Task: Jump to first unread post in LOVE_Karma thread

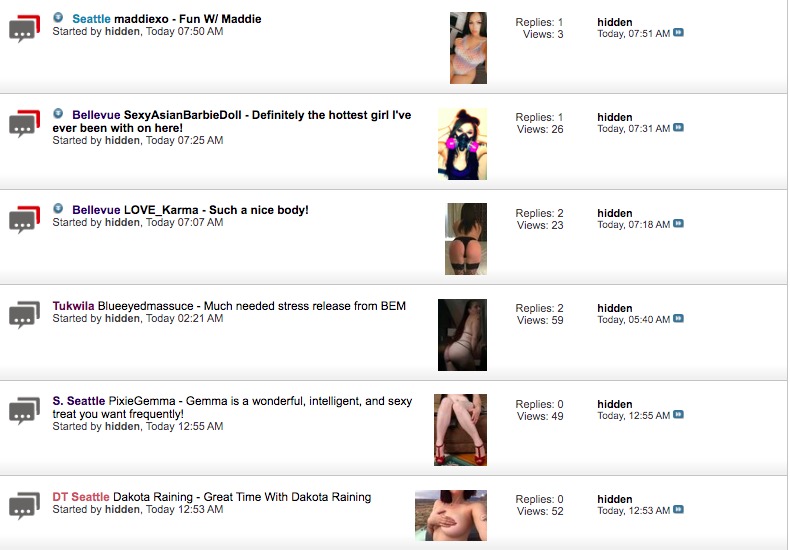Action: tap(58, 208)
